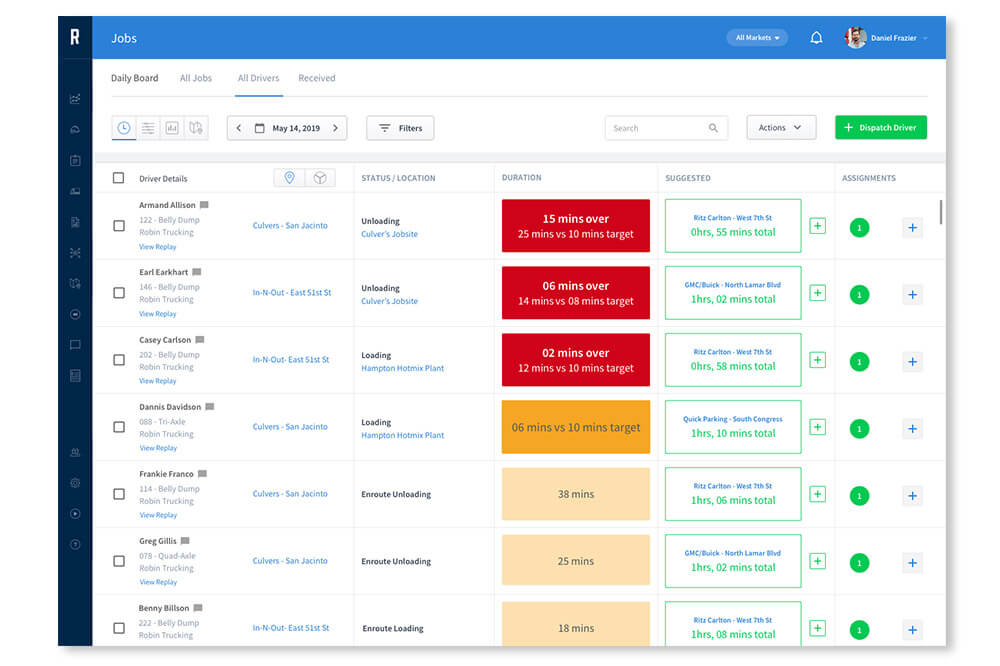
Task: Open the All Markets dropdown
Action: pos(757,38)
